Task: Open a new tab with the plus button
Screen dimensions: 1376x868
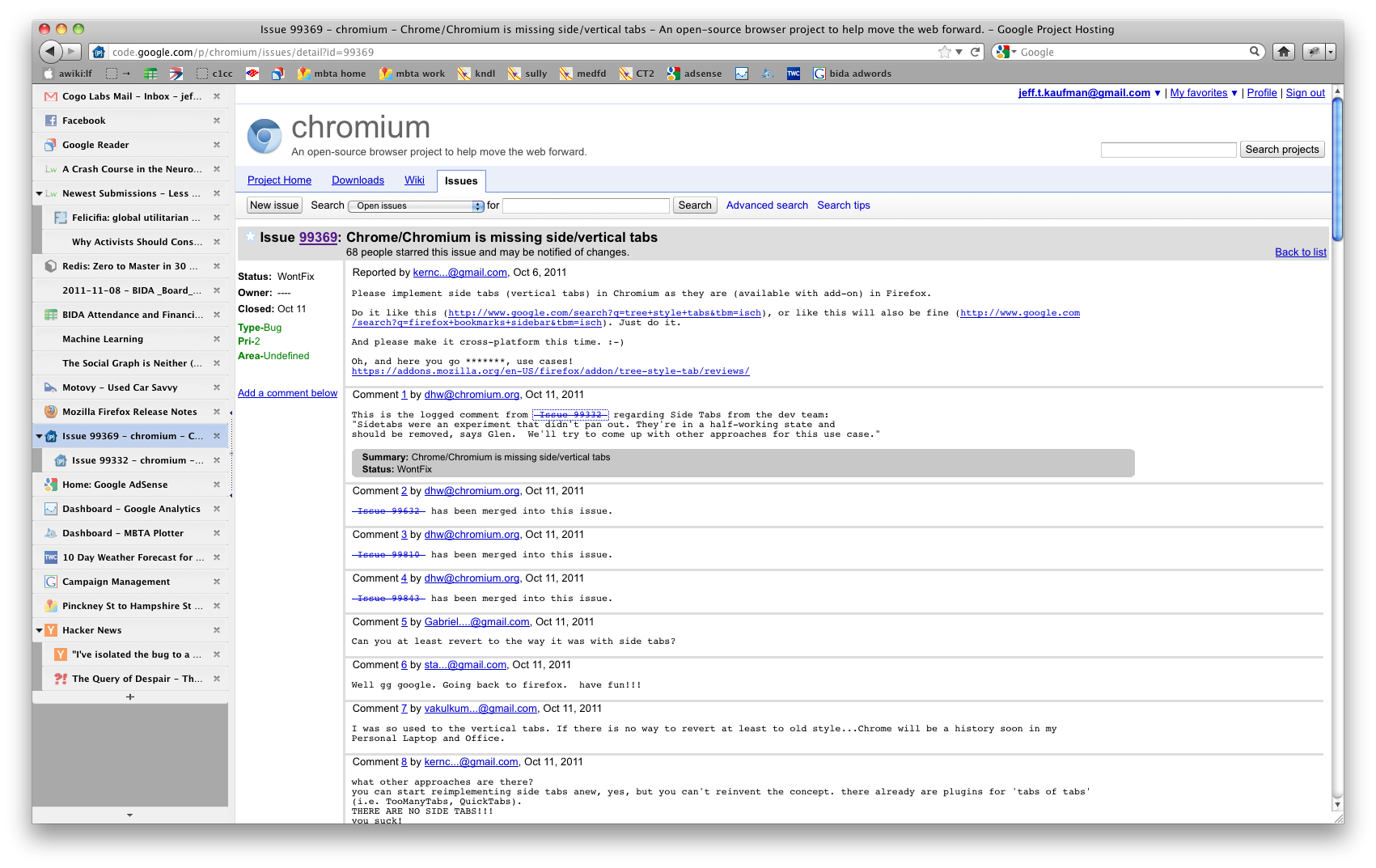Action: pos(130,697)
